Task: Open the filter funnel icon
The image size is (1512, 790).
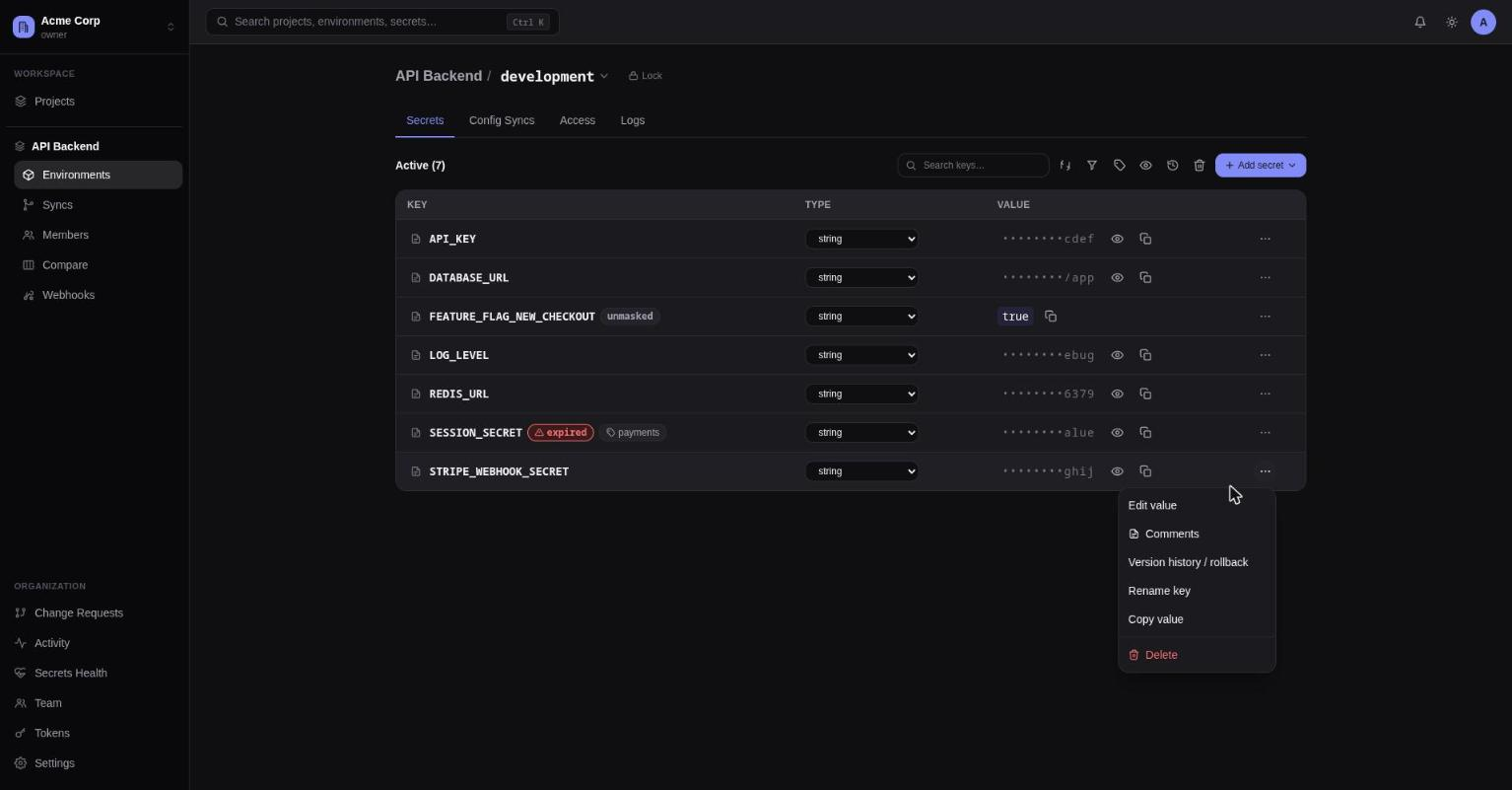Action: (x=1092, y=166)
